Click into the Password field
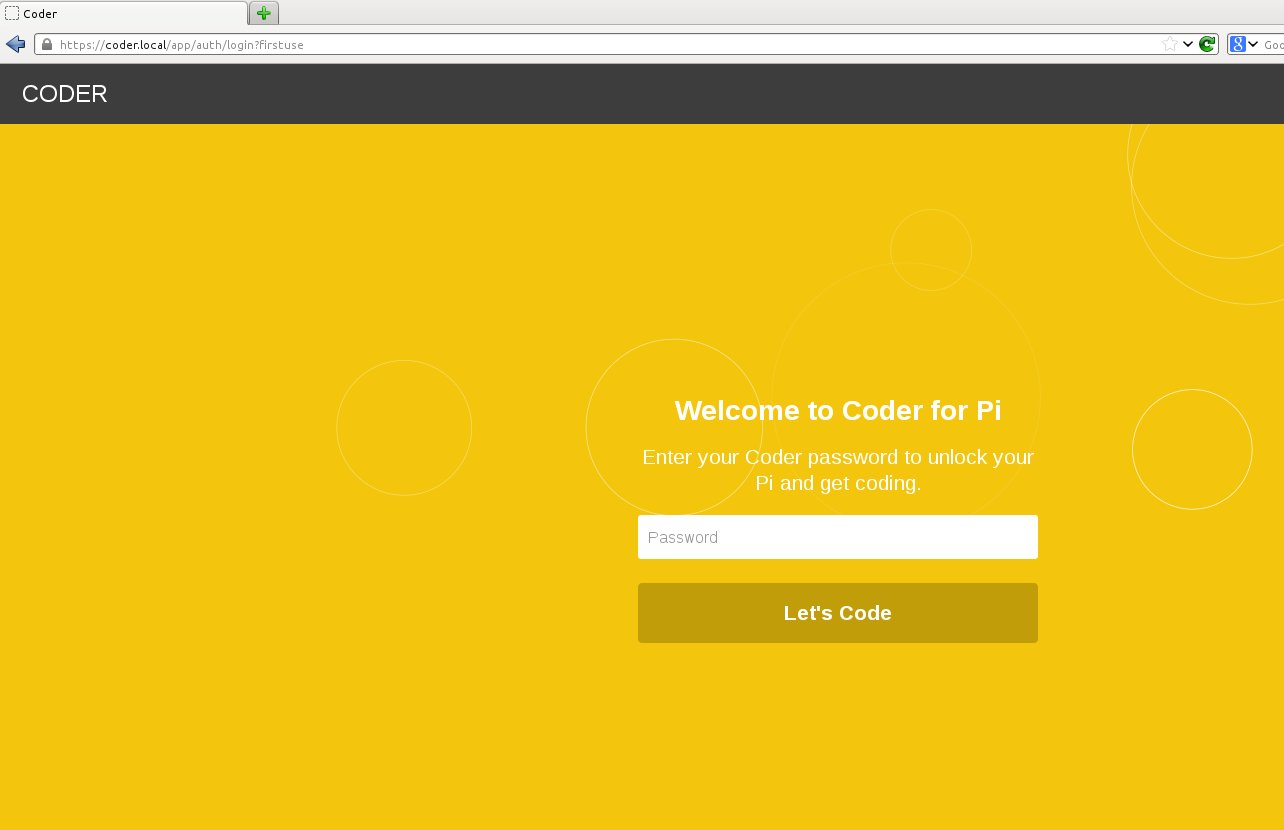Screen dimensions: 1284x830 [838, 537]
